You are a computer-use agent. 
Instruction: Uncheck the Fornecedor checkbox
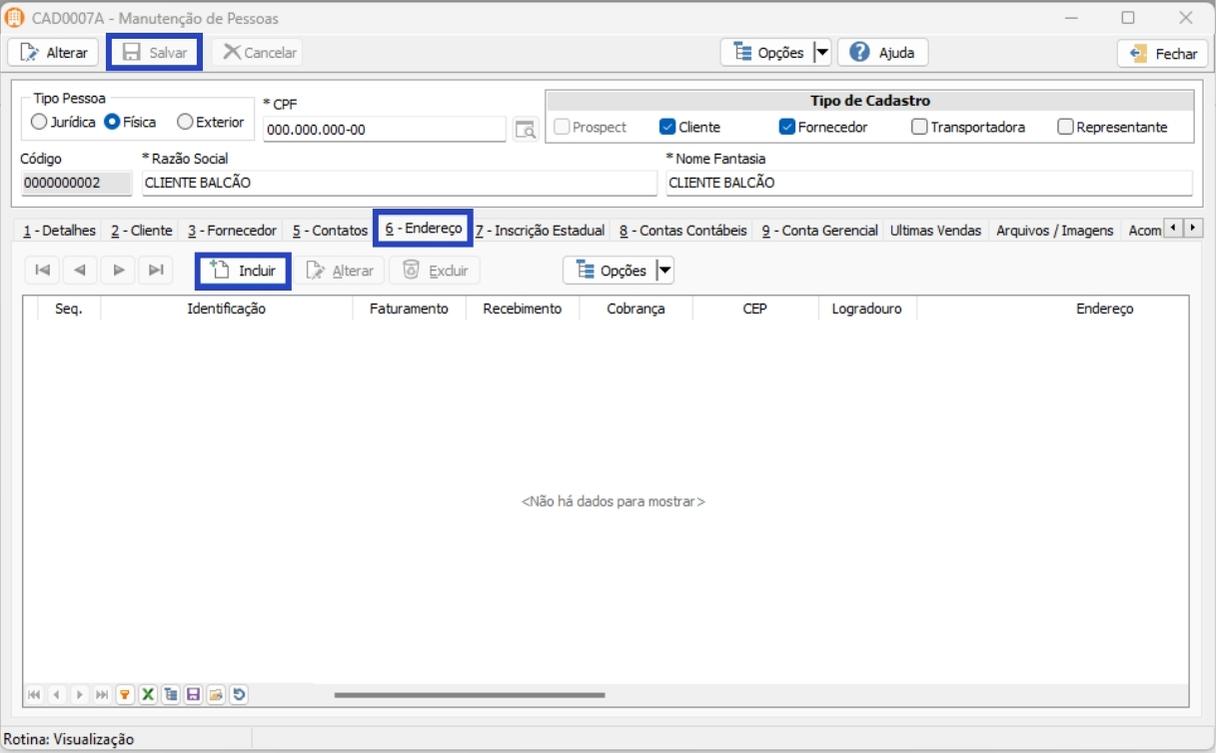tap(787, 127)
